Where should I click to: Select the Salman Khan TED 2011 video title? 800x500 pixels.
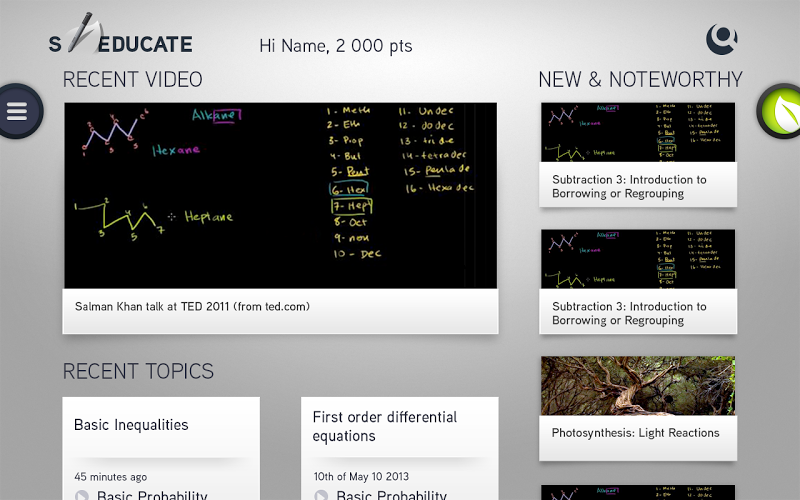[x=192, y=307]
